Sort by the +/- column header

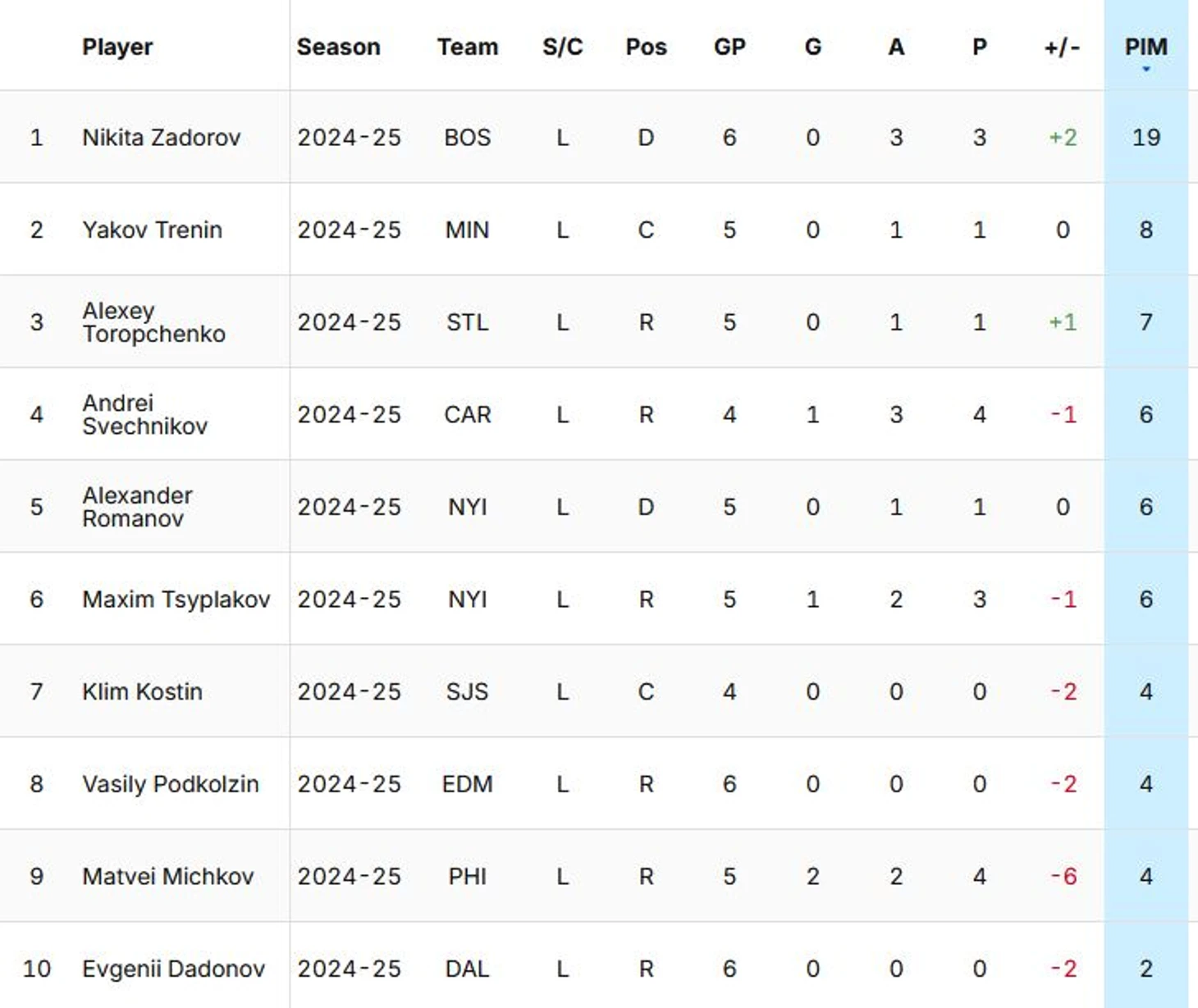[x=1062, y=47]
